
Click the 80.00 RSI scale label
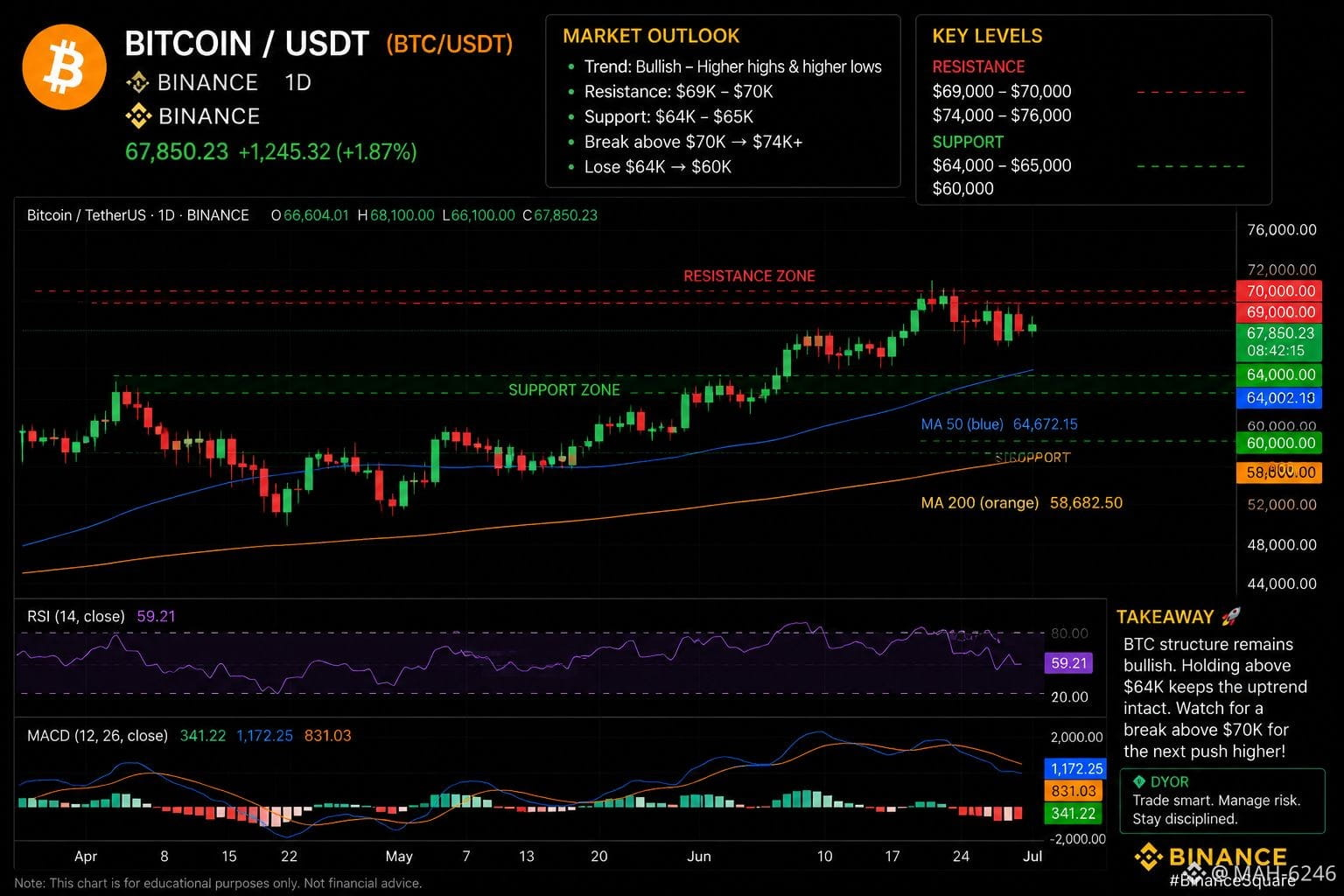[1069, 633]
